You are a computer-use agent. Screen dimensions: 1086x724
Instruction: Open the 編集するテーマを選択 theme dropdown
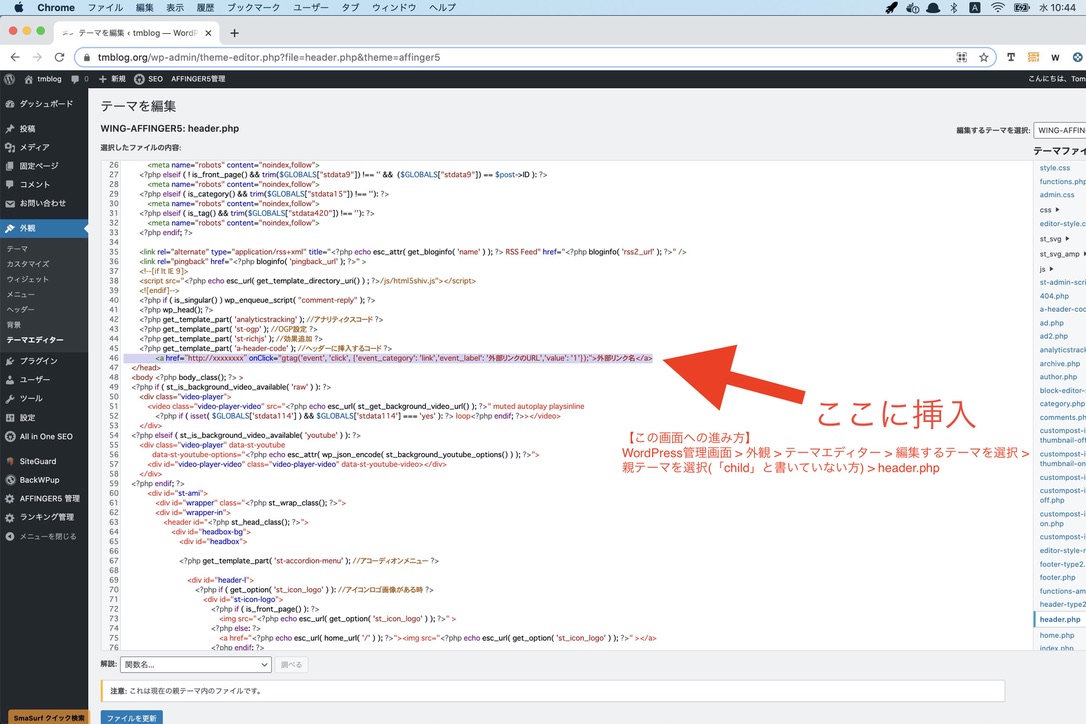[1060, 130]
